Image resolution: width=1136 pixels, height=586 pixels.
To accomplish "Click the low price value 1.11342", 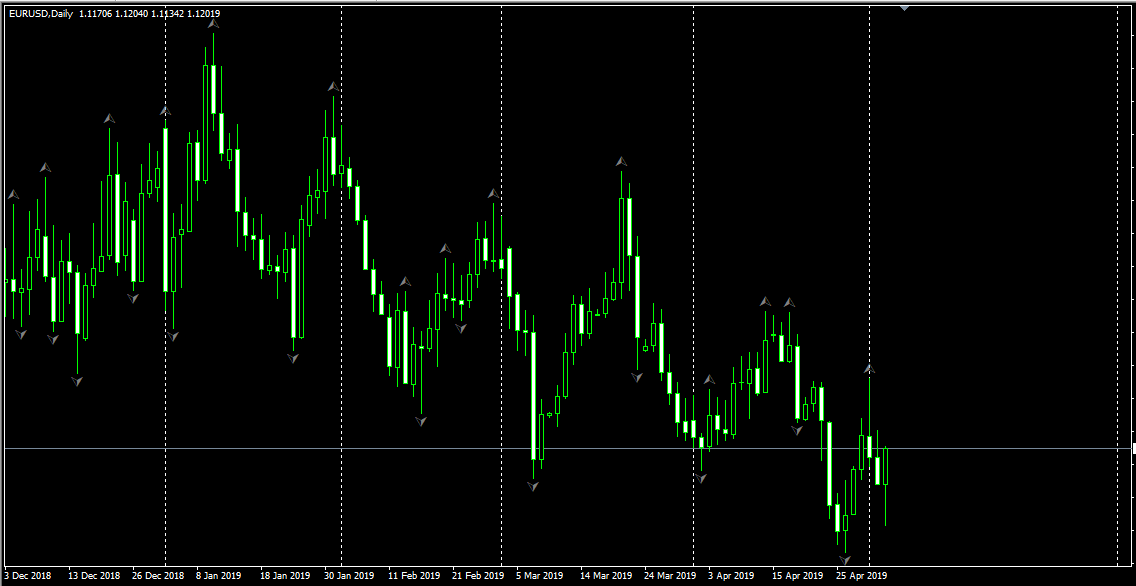I will pos(167,14).
